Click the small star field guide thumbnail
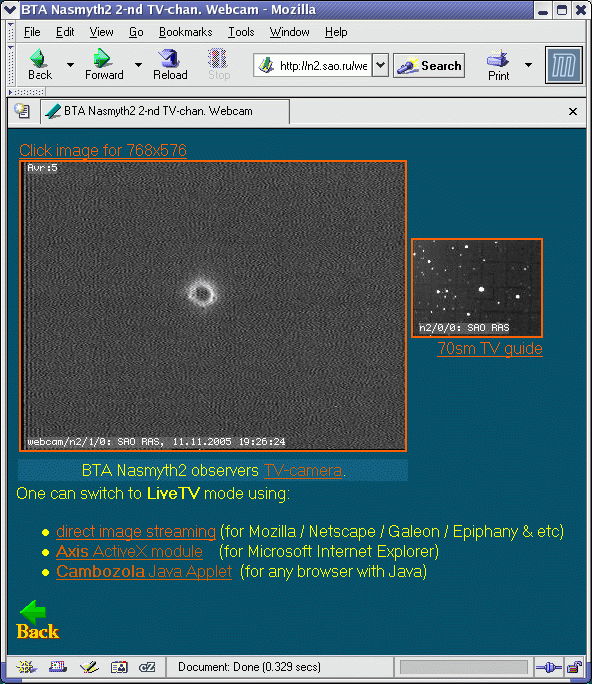This screenshot has height=684, width=592. [477, 288]
